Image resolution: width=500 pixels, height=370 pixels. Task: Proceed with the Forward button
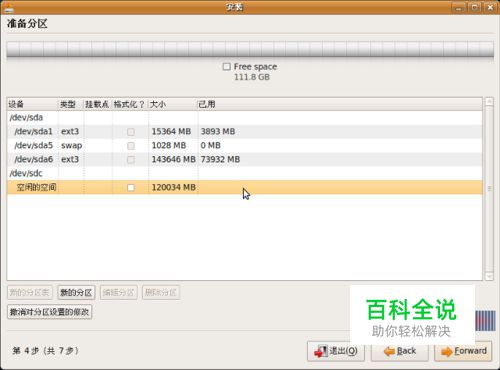point(463,351)
